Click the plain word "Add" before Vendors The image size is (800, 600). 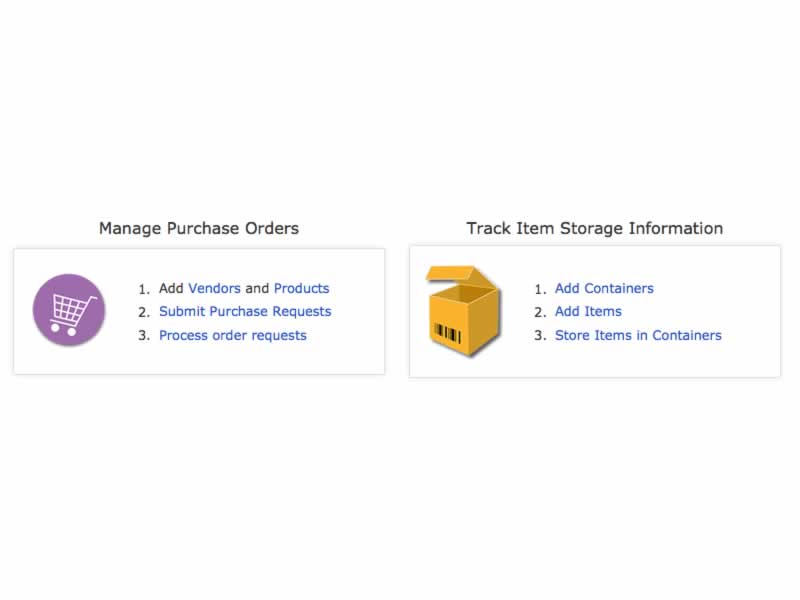(x=172, y=288)
